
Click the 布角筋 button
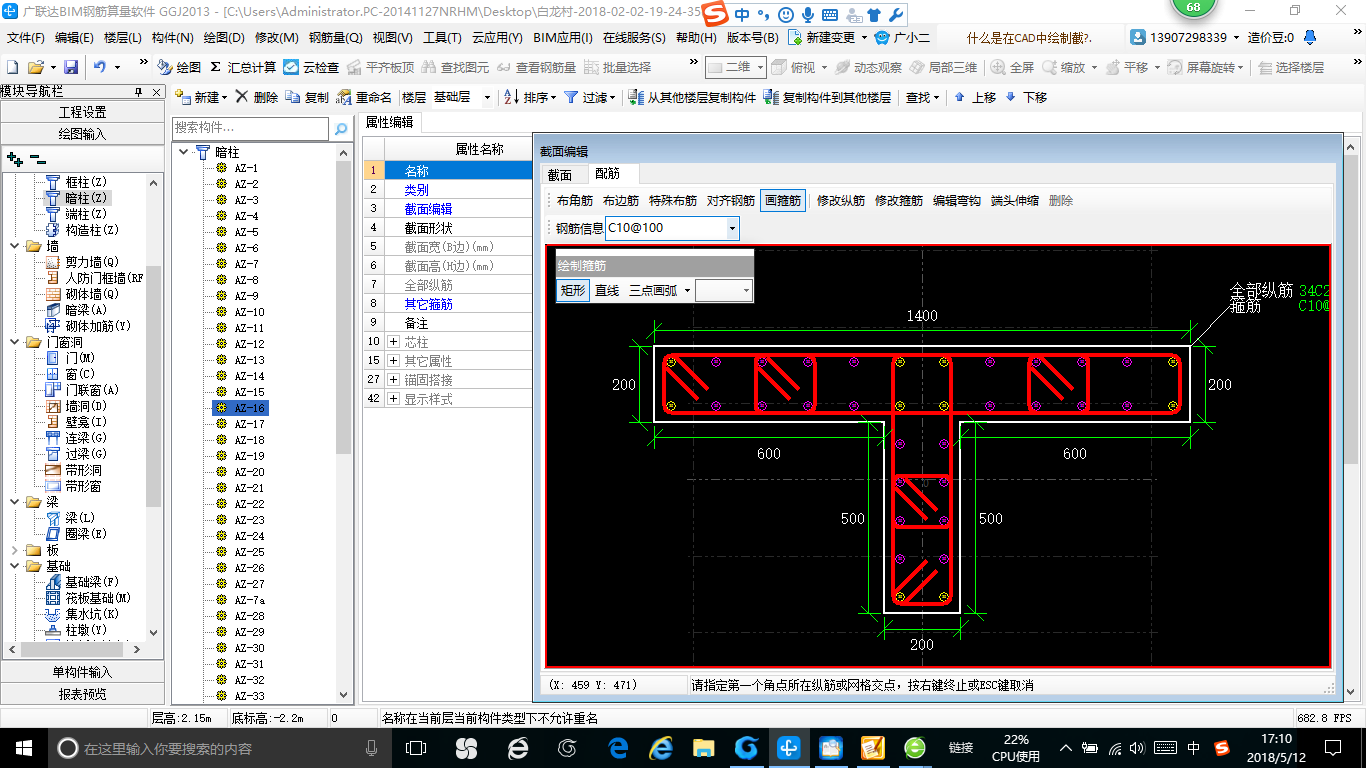tap(575, 200)
